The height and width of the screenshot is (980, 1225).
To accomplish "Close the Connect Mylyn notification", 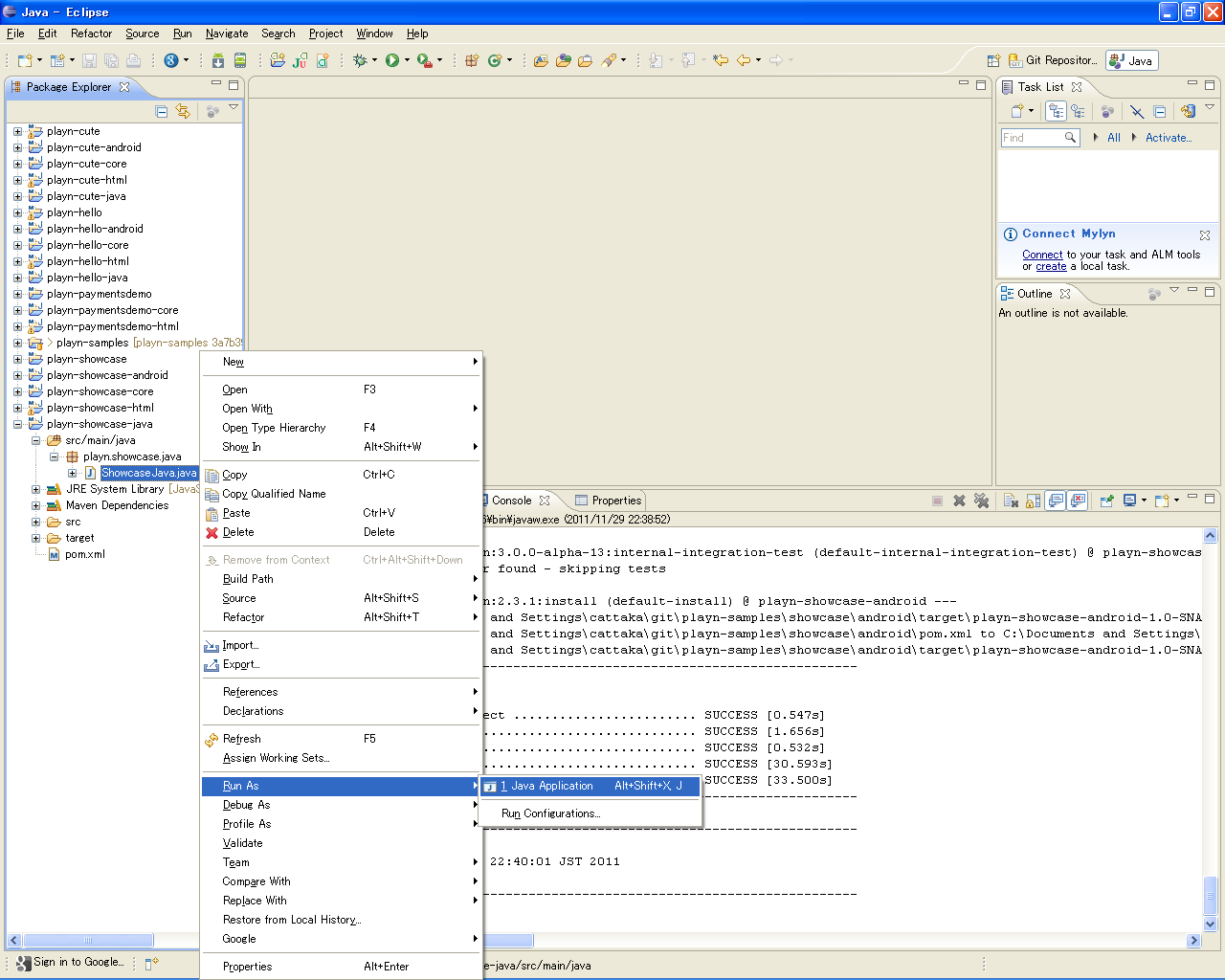I will pyautogui.click(x=1205, y=235).
